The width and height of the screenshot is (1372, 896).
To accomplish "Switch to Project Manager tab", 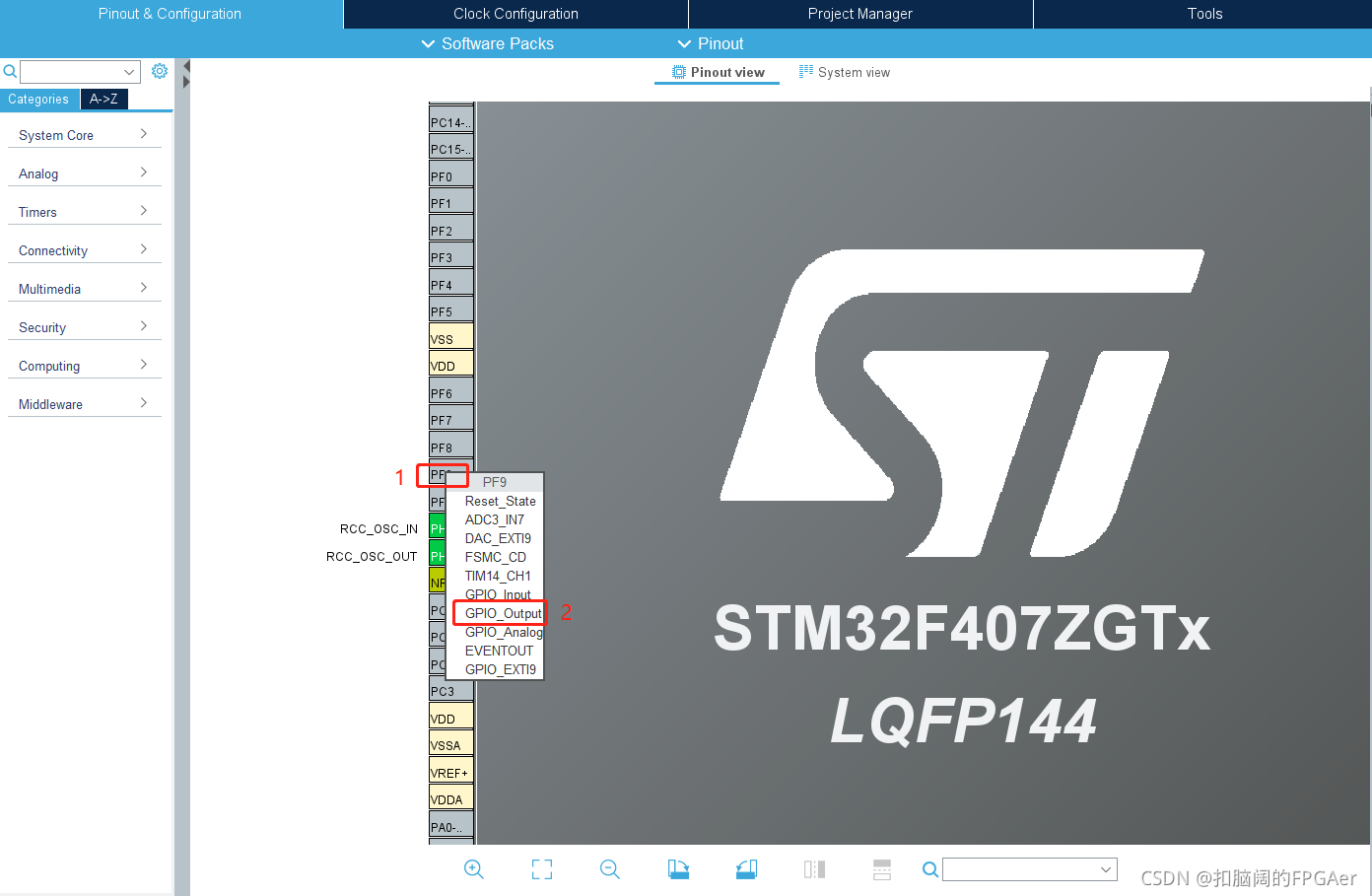I will tap(860, 14).
